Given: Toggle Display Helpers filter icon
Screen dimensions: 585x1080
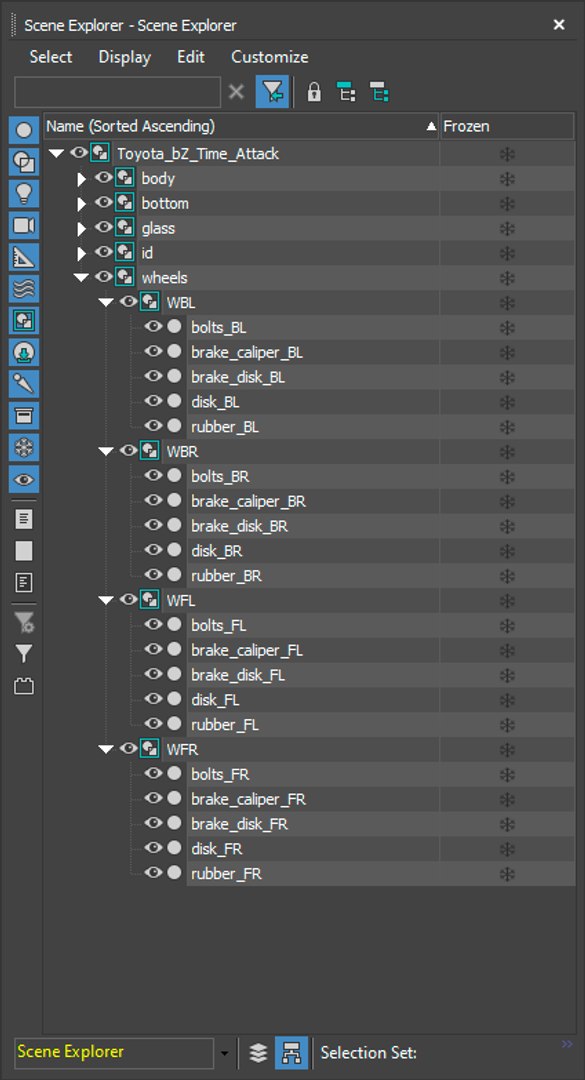Looking at the screenshot, I should click(x=24, y=257).
